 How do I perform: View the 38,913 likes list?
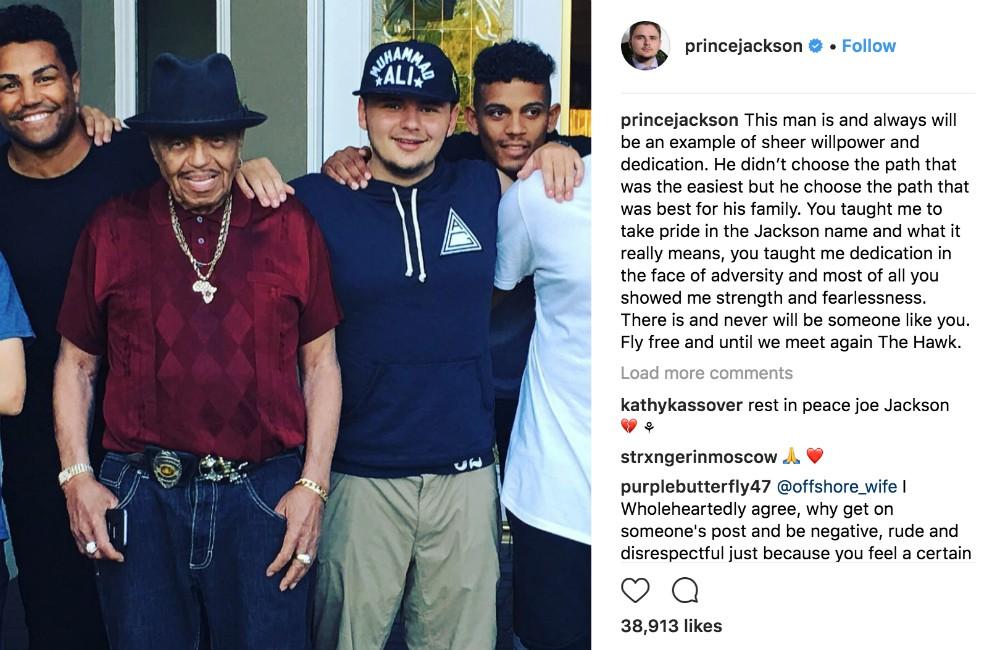(x=672, y=626)
